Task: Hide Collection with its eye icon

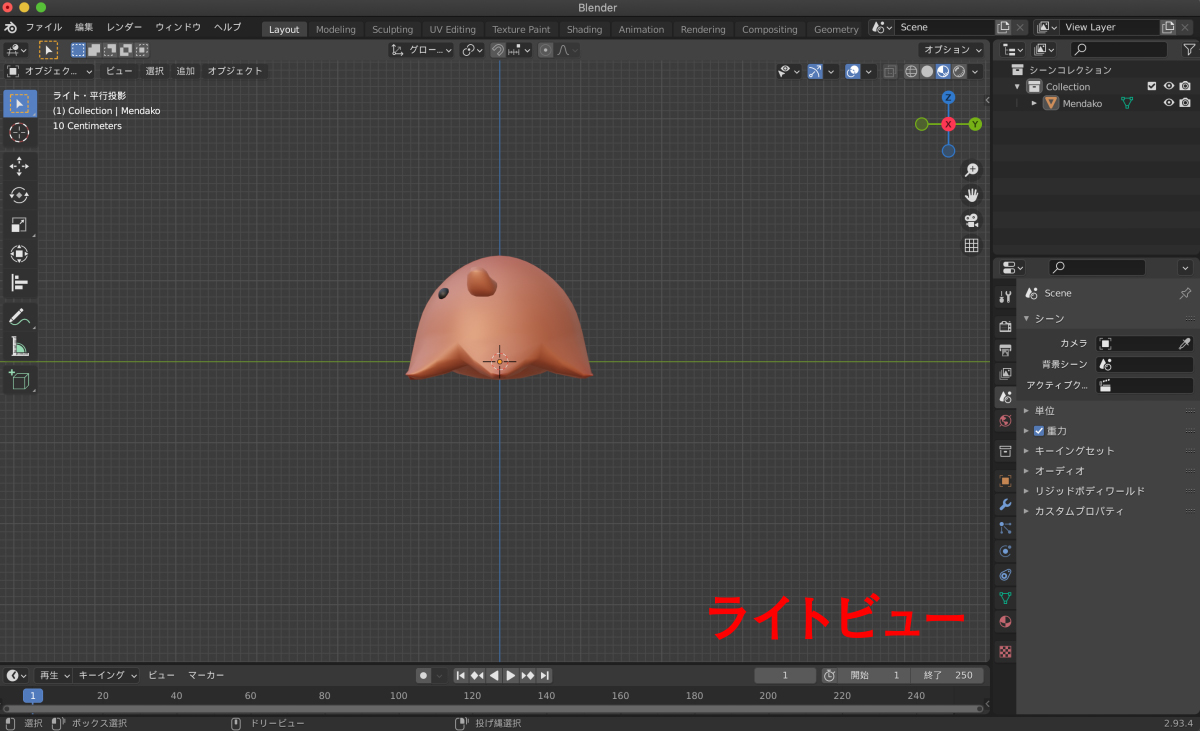Action: coord(1168,86)
